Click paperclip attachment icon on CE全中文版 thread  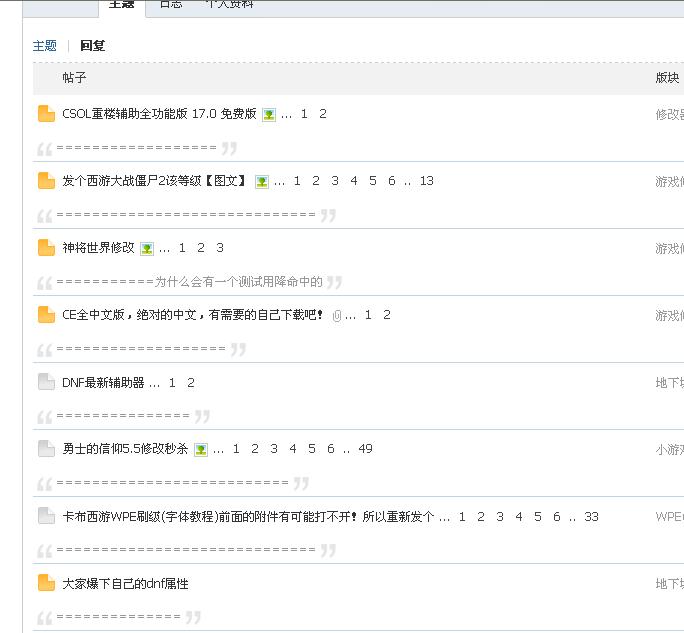point(336,315)
